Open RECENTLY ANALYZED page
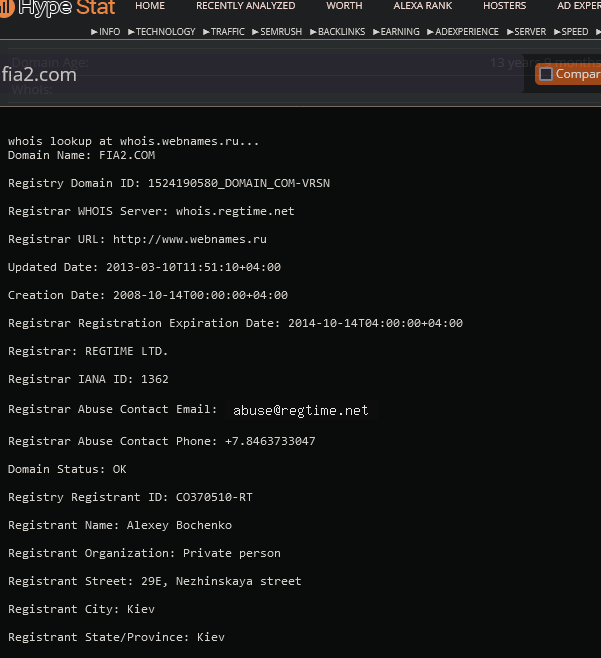This screenshot has height=658, width=601. coord(246,6)
